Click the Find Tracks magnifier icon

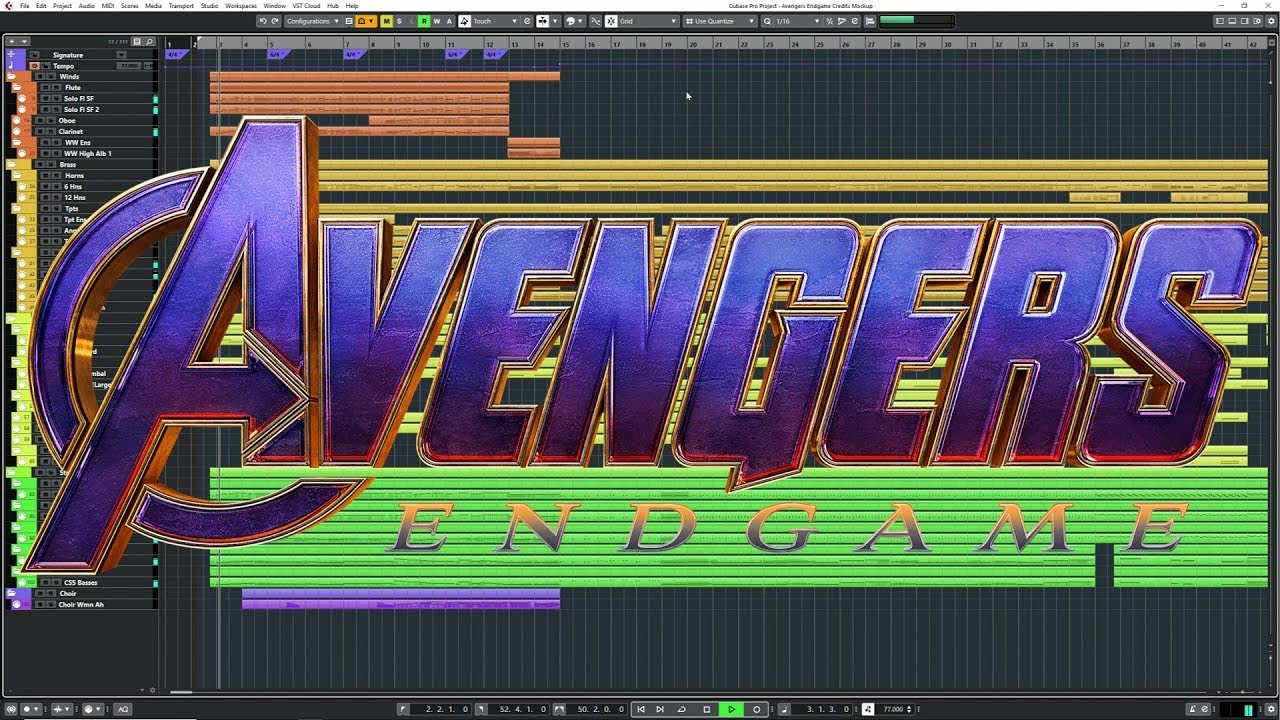click(150, 42)
